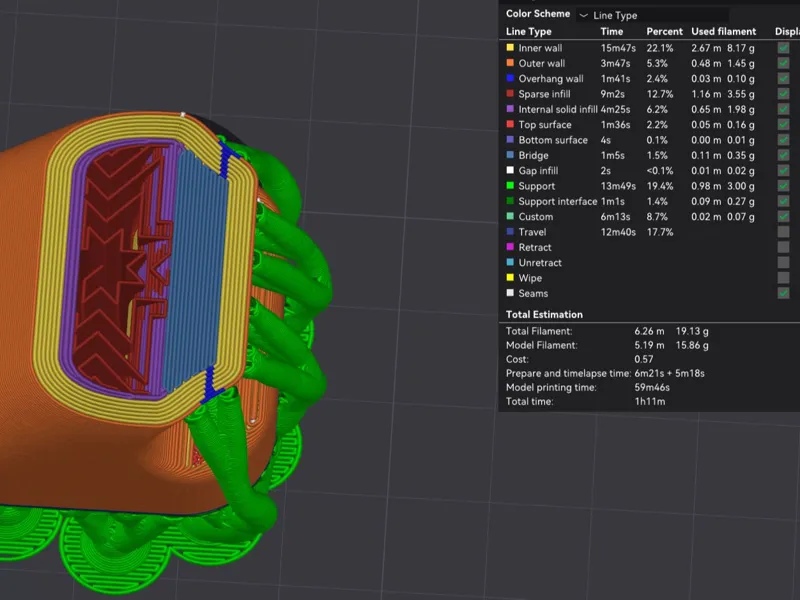The image size is (800, 600).
Task: Click the Model Filament weight 15.86 g
Action: pos(692,345)
